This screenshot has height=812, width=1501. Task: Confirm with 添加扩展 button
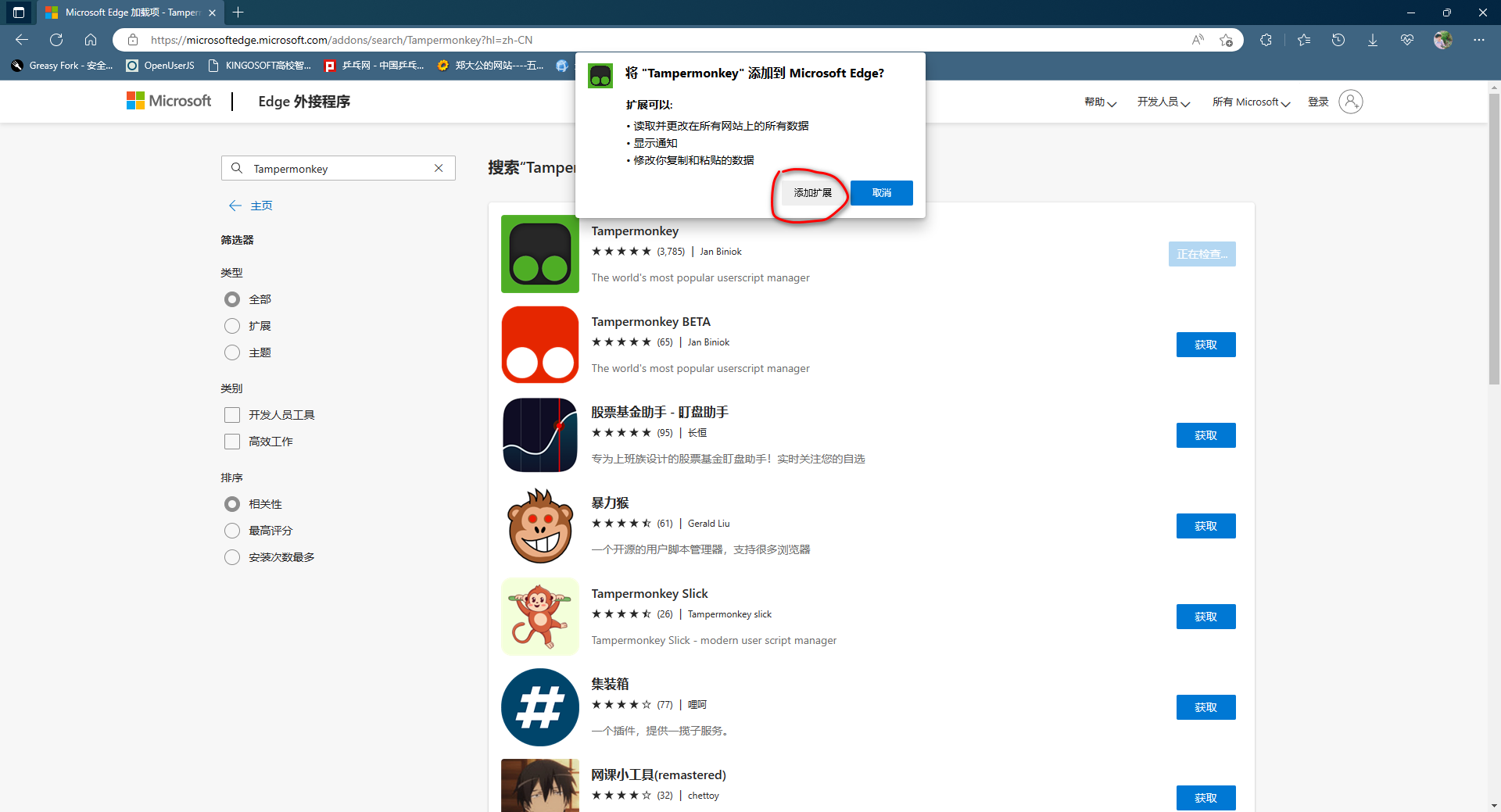(x=813, y=193)
